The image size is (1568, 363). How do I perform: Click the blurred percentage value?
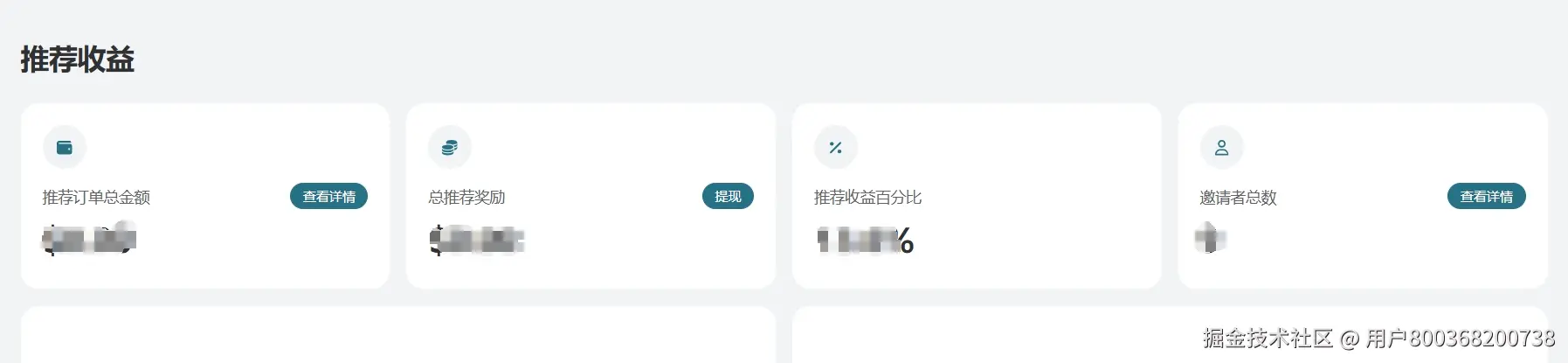[x=865, y=240]
